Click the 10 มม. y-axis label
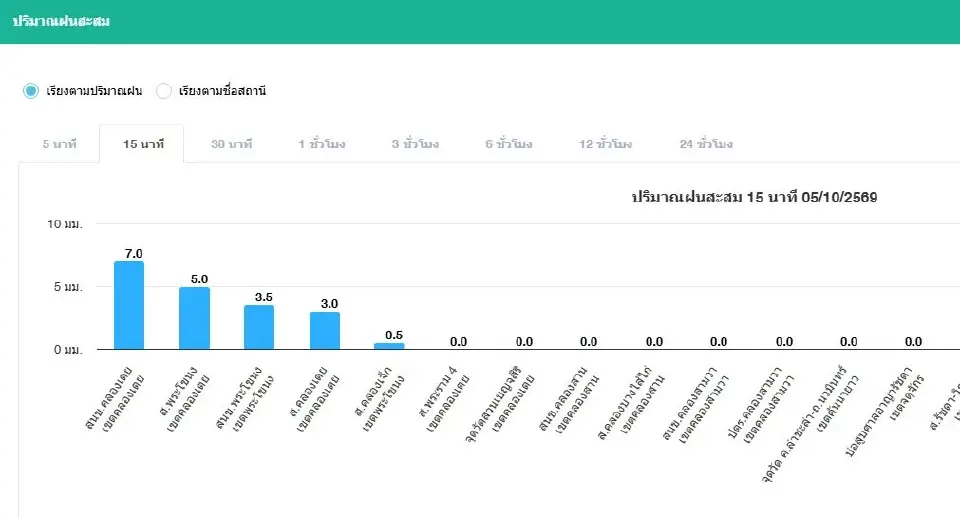The height and width of the screenshot is (518, 960). (x=65, y=224)
